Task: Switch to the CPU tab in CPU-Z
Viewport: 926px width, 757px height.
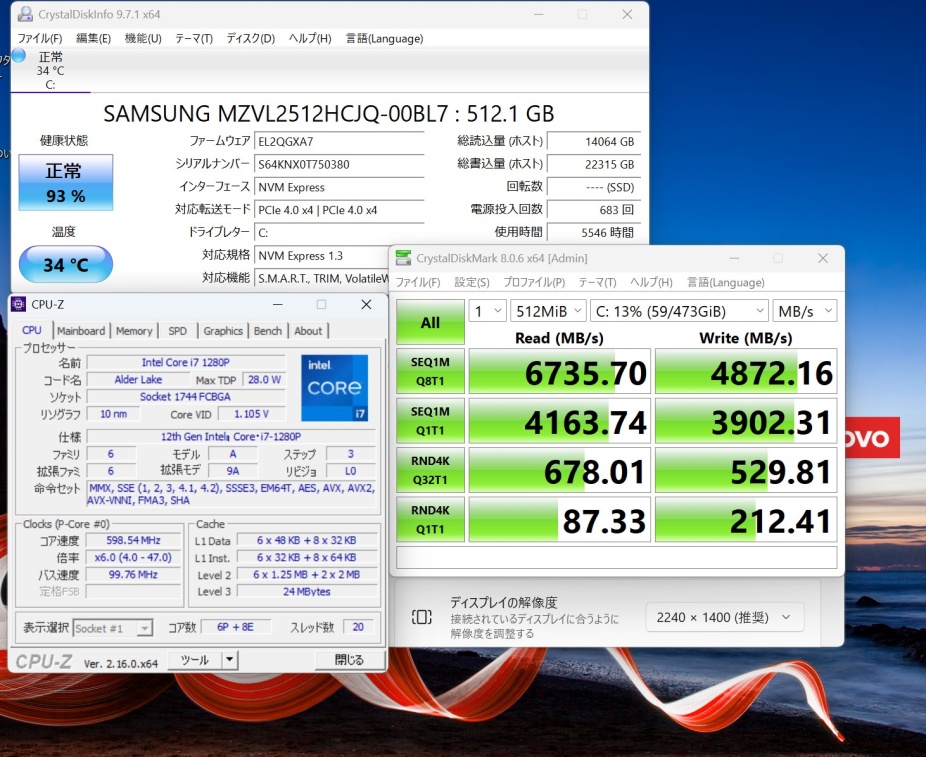Action: (32, 330)
